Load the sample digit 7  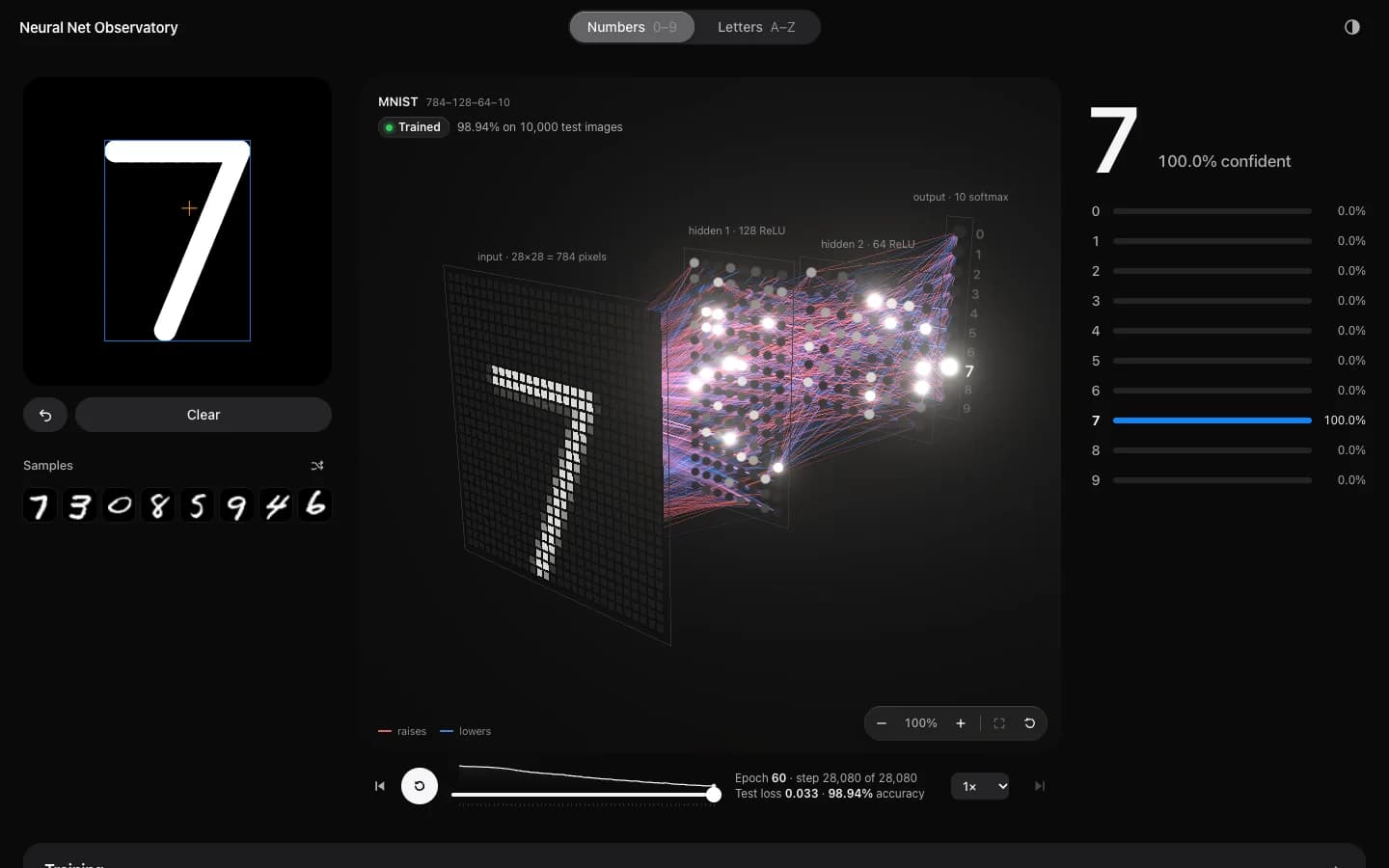(x=40, y=505)
